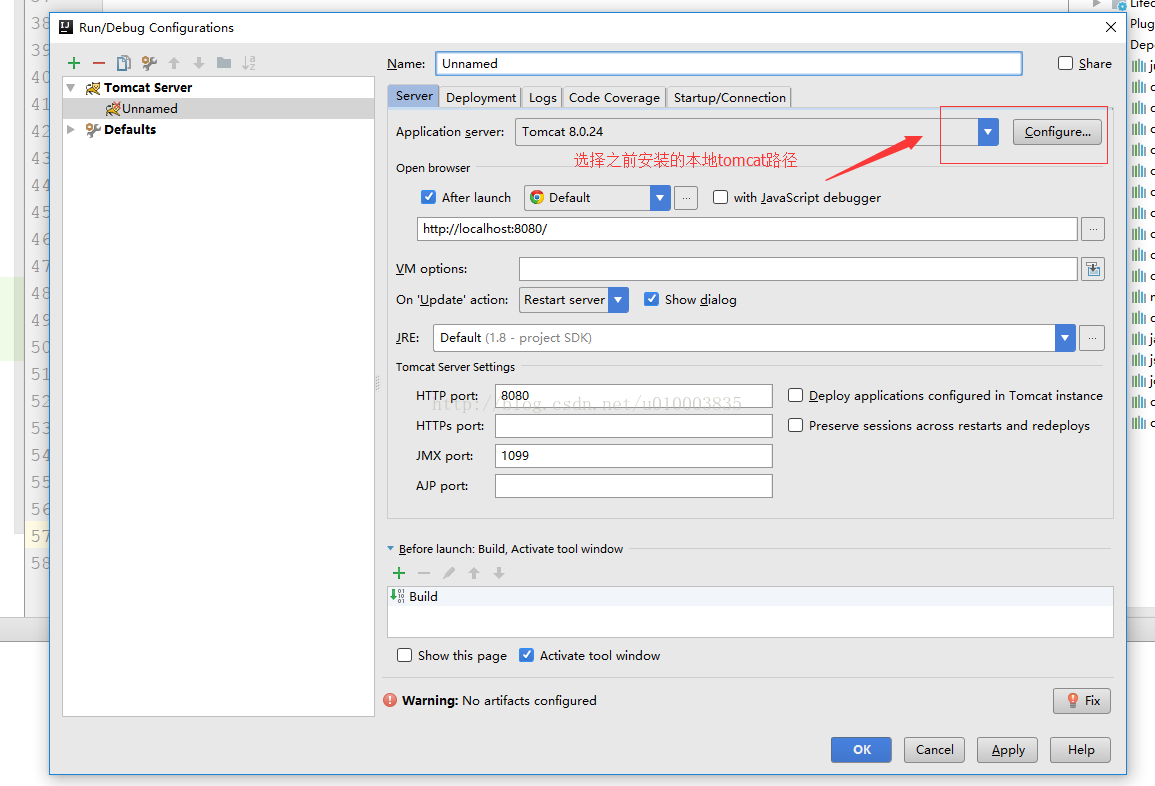Move configuration down in the left list
This screenshot has width=1155, height=786.
coord(199,63)
